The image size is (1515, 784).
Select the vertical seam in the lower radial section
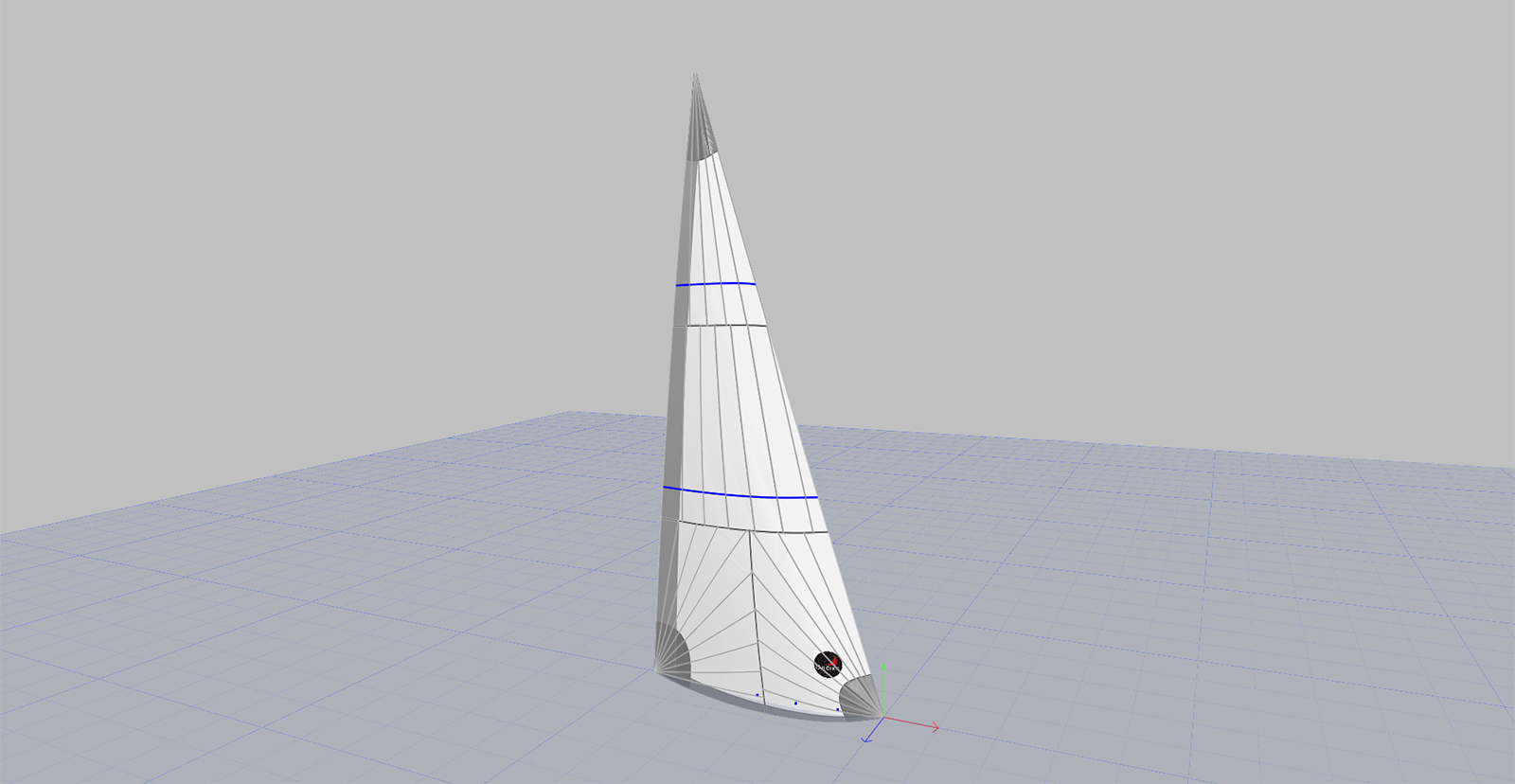pos(756,606)
